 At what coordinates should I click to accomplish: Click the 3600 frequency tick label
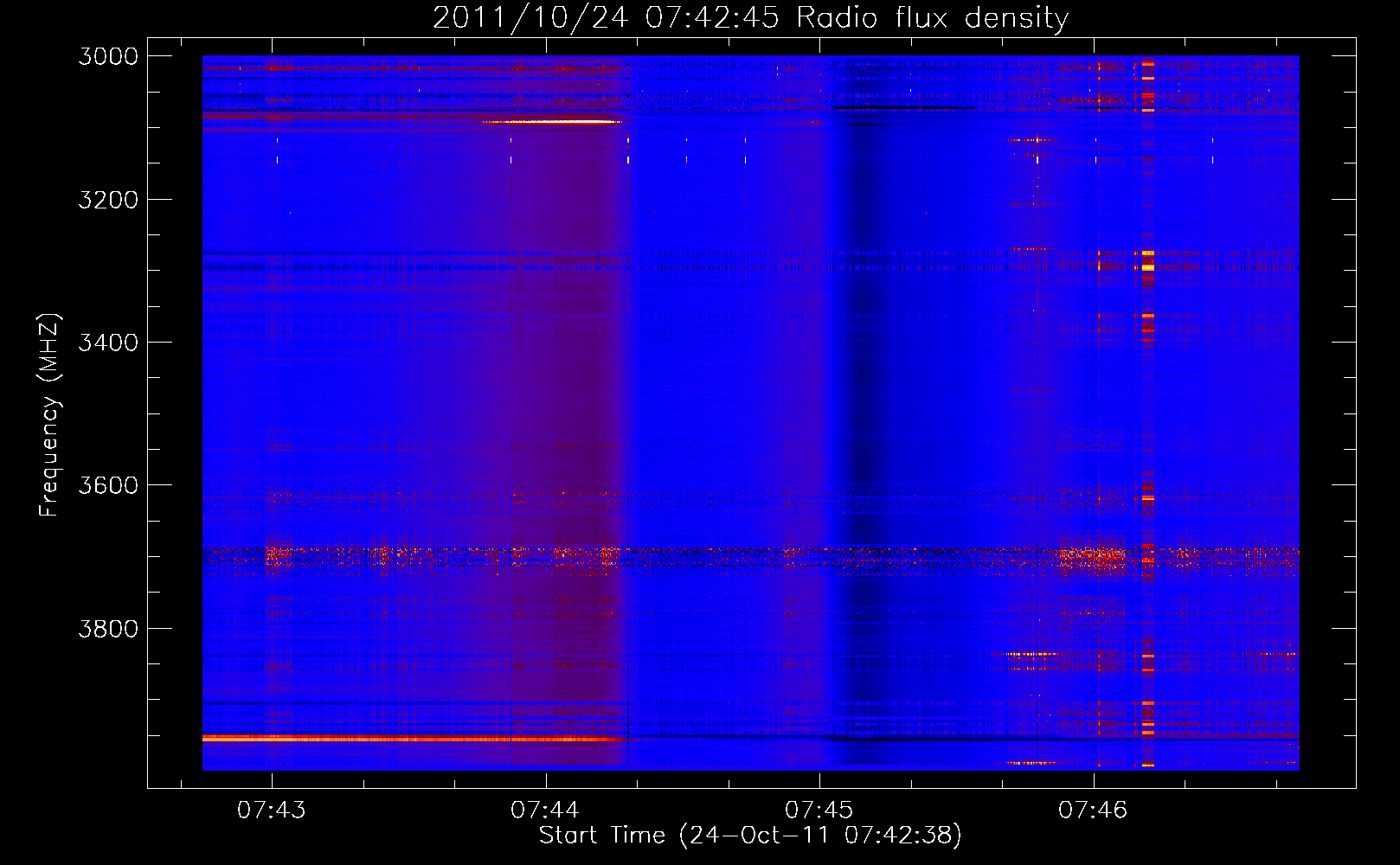tap(108, 485)
